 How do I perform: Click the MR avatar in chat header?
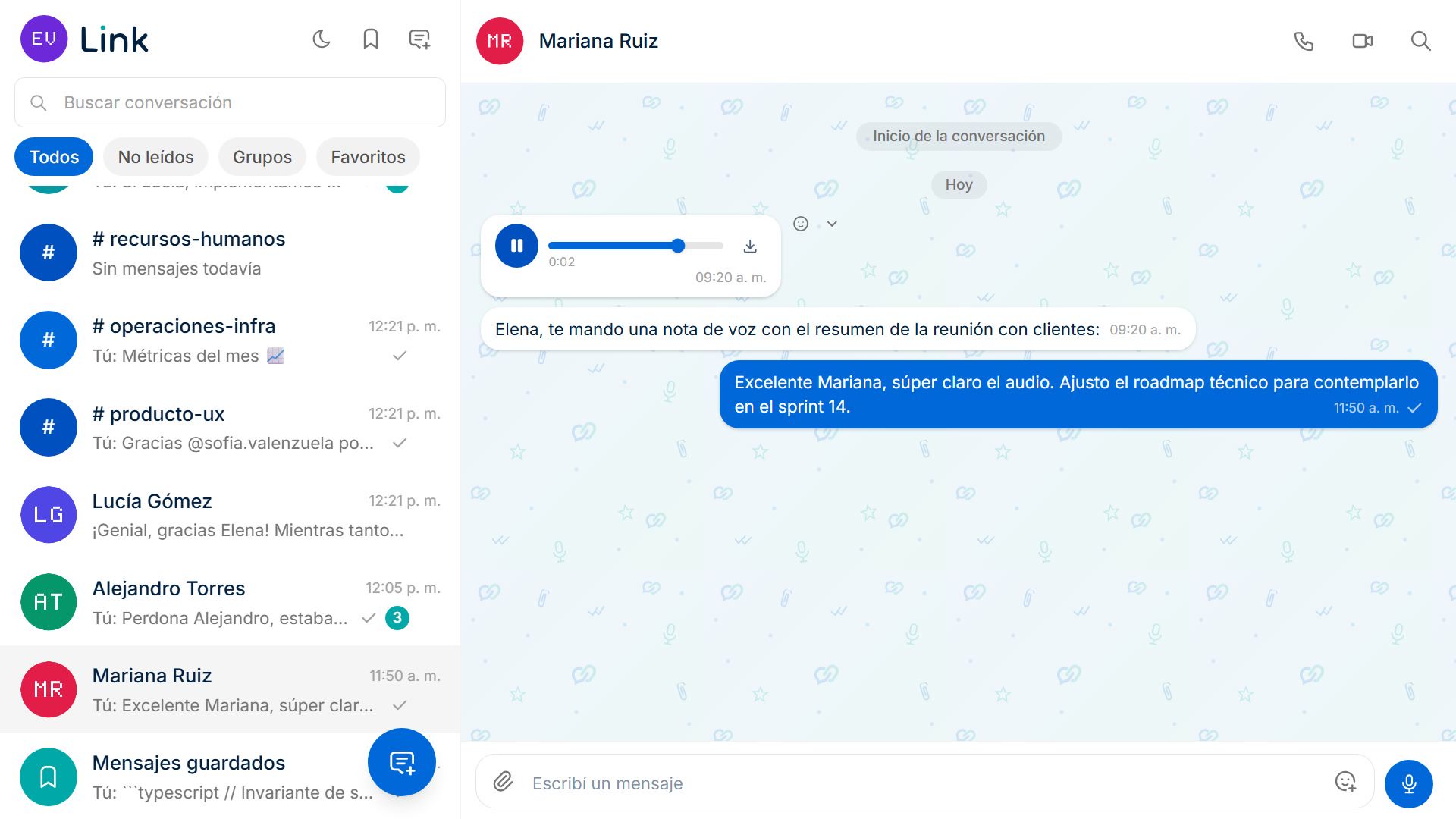pos(500,41)
